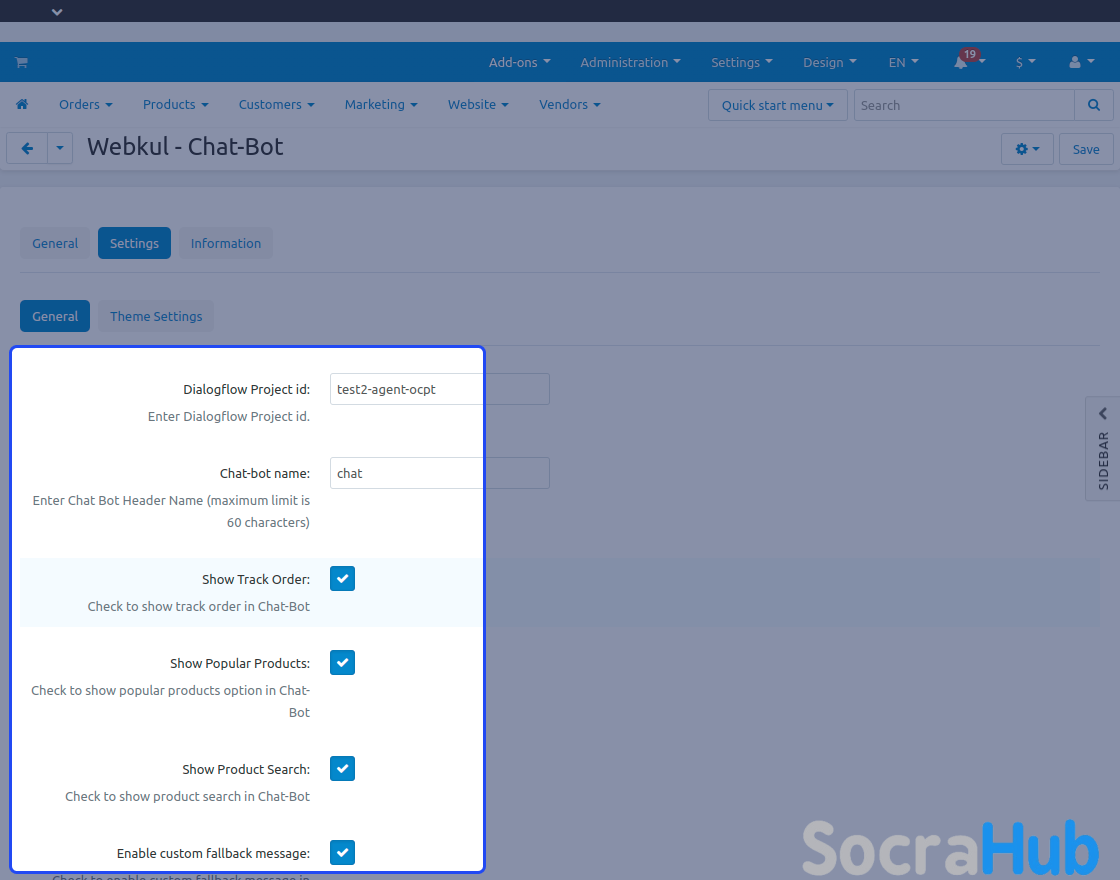Click the Dialogflow Project id label

[246, 389]
